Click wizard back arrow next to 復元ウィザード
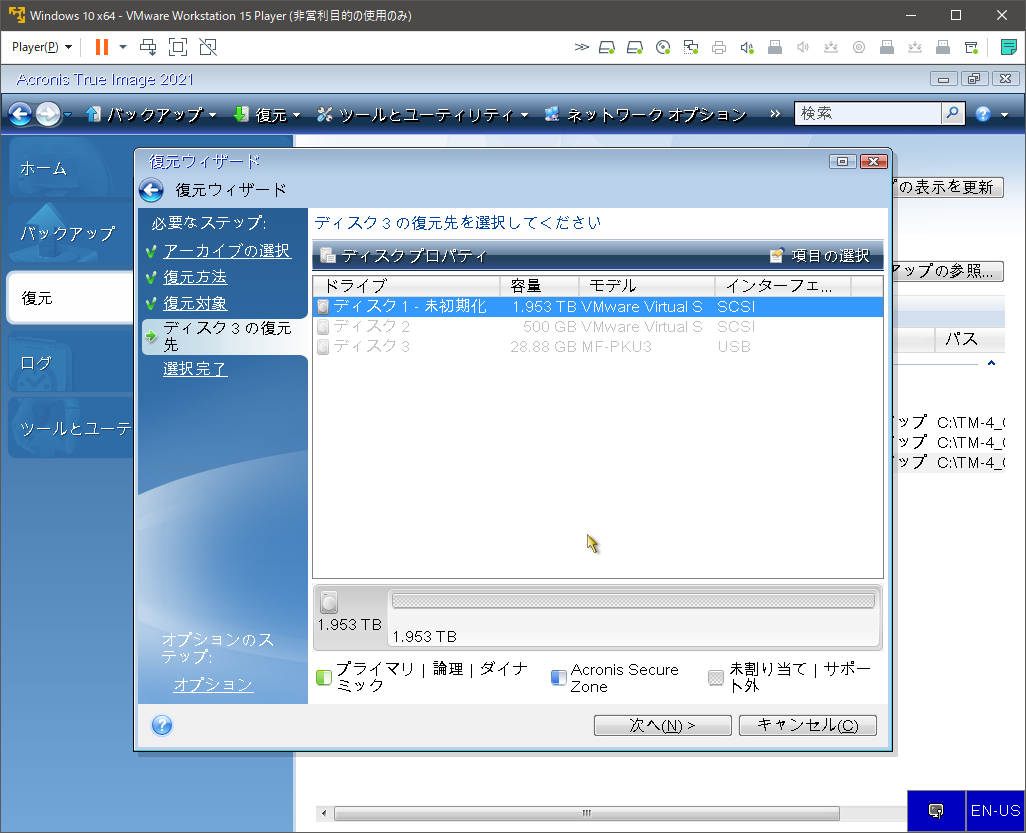 [x=151, y=190]
